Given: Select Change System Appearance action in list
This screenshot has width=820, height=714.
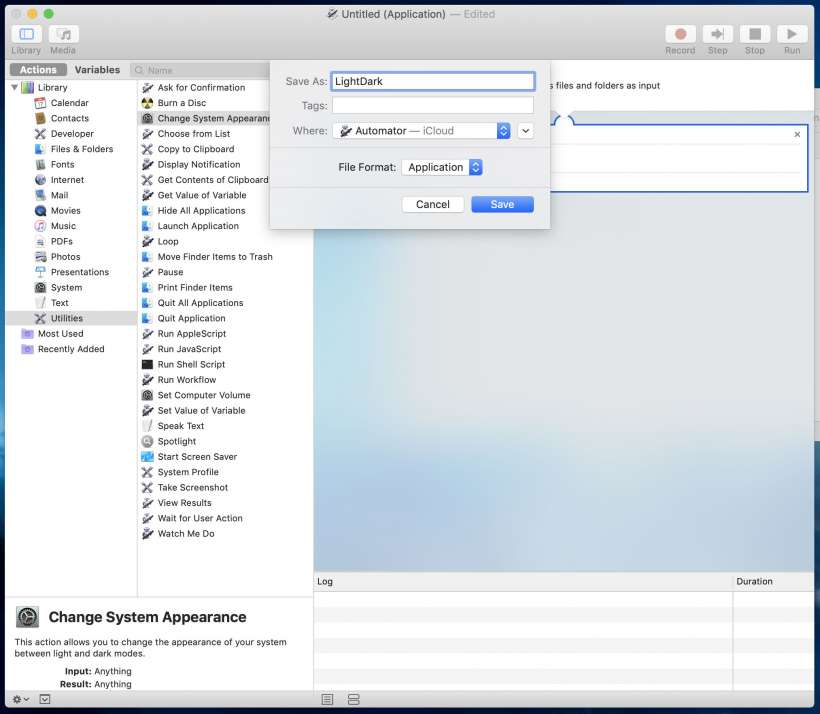Looking at the screenshot, I should point(204,118).
